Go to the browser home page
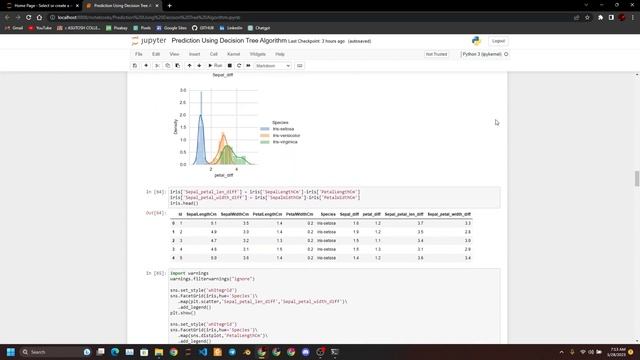Image resolution: width=640 pixels, height=360 pixels. pyautogui.click(x=39, y=18)
